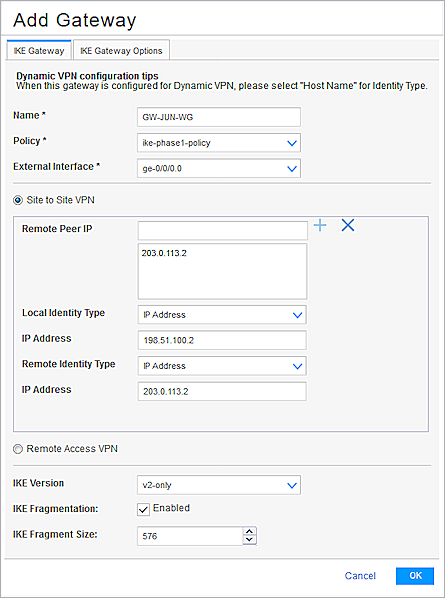
Task: Click the remote identity IP Address field
Action: 222,391
